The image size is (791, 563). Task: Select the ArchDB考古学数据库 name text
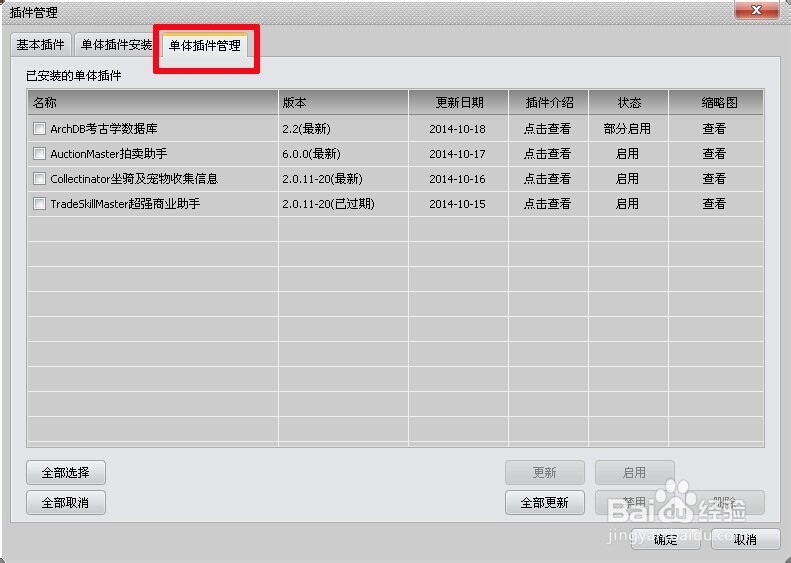(x=104, y=129)
